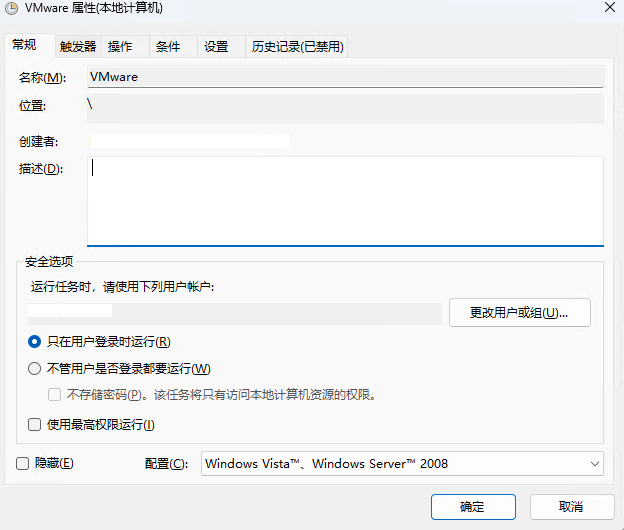Click the 取消 button
624x530 pixels.
tap(571, 507)
